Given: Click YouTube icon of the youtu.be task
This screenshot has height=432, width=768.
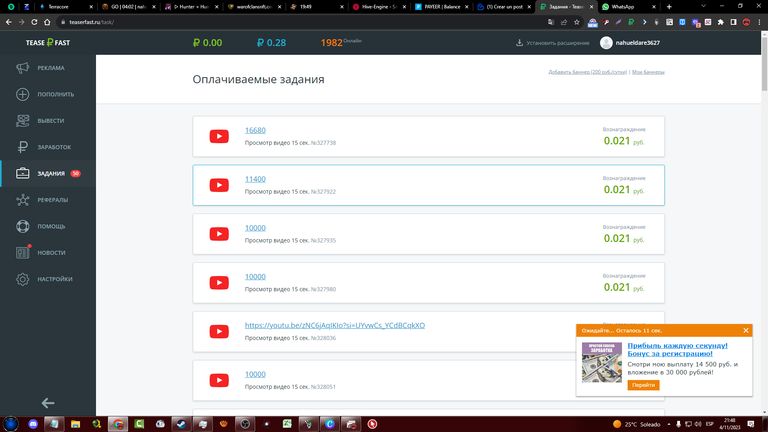Looking at the screenshot, I should pyautogui.click(x=219, y=332).
